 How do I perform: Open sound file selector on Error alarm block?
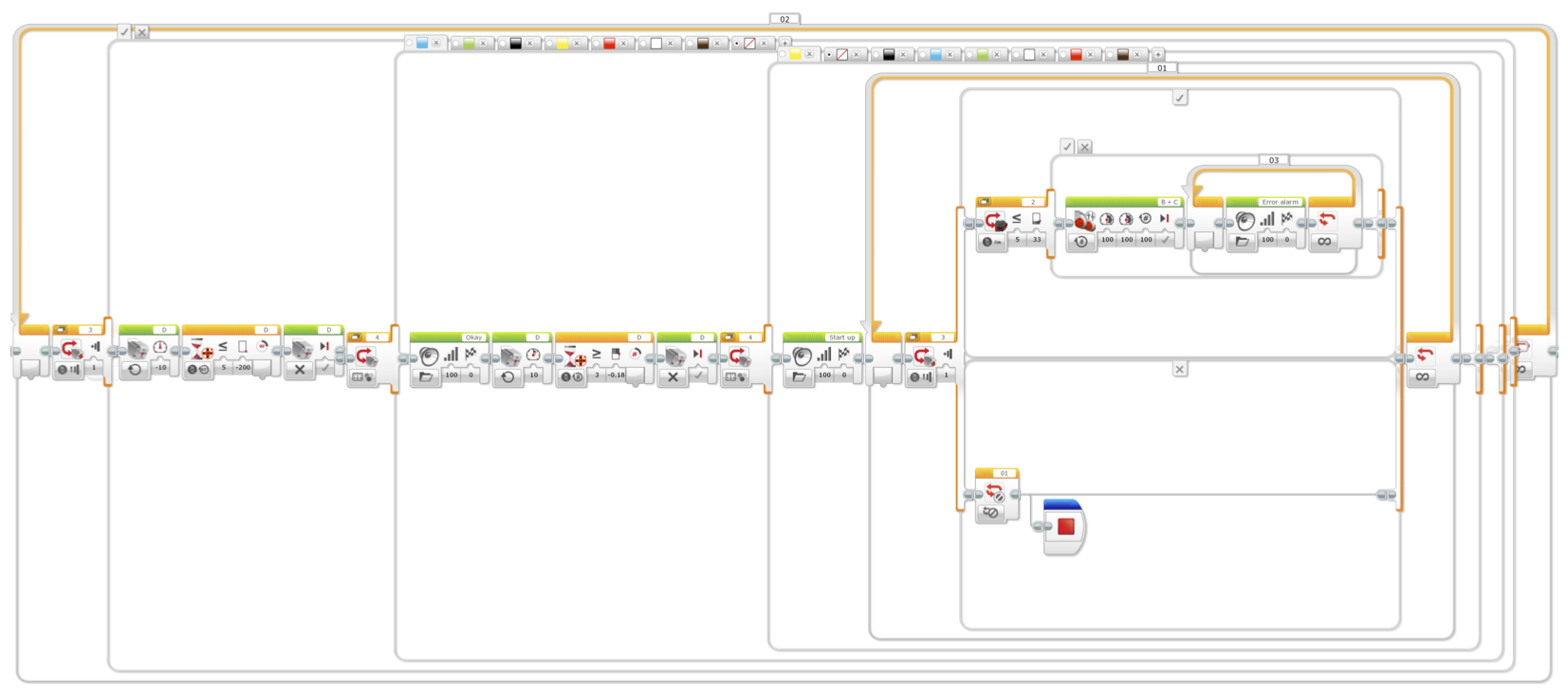(1242, 242)
